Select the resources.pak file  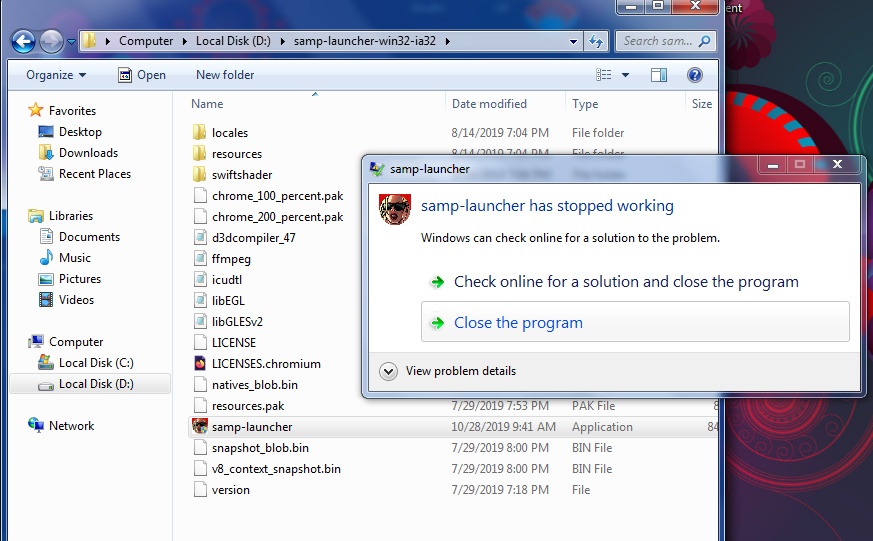248,406
